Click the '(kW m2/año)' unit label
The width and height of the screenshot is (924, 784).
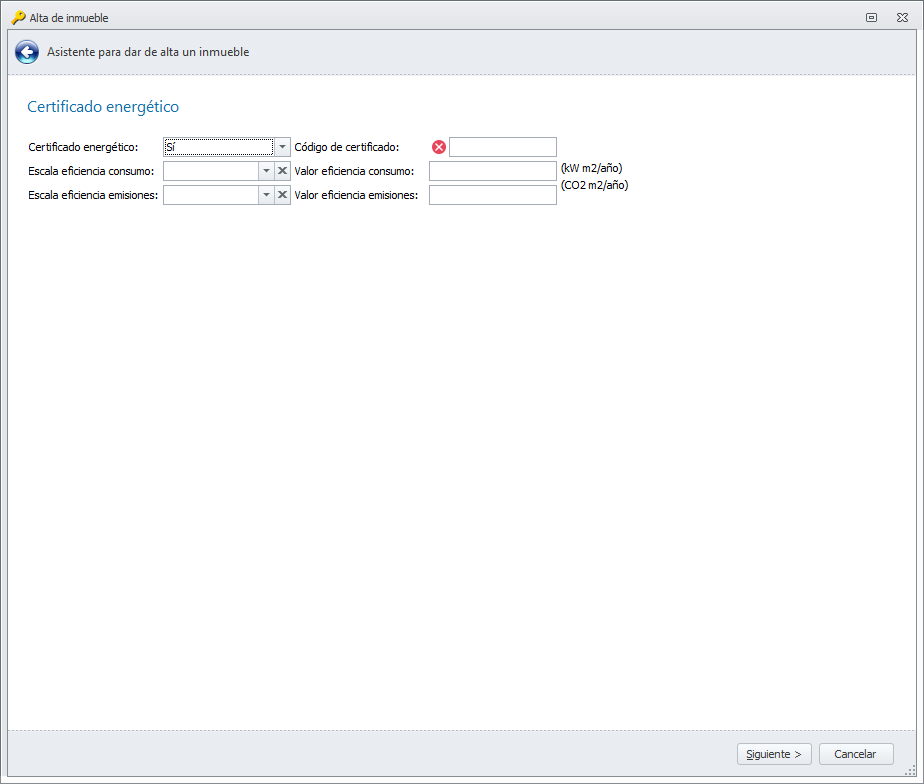pyautogui.click(x=591, y=168)
